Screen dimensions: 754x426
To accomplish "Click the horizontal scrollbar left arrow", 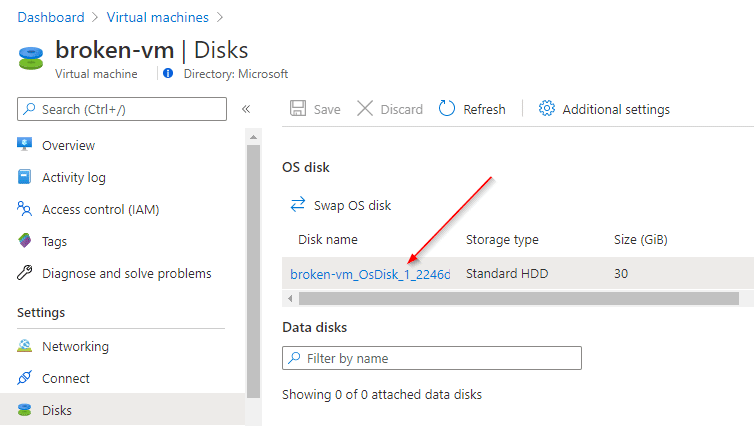I will pos(290,299).
